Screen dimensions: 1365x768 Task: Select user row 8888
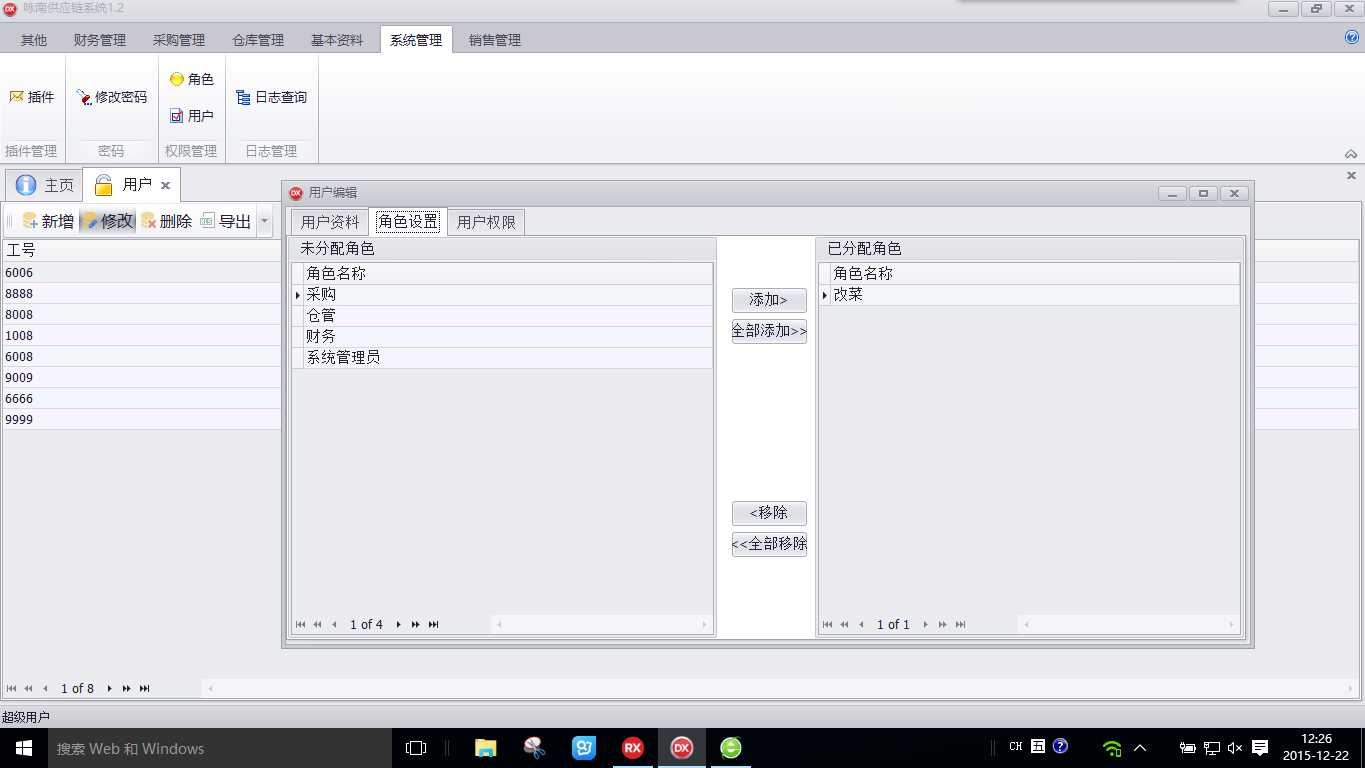click(141, 293)
